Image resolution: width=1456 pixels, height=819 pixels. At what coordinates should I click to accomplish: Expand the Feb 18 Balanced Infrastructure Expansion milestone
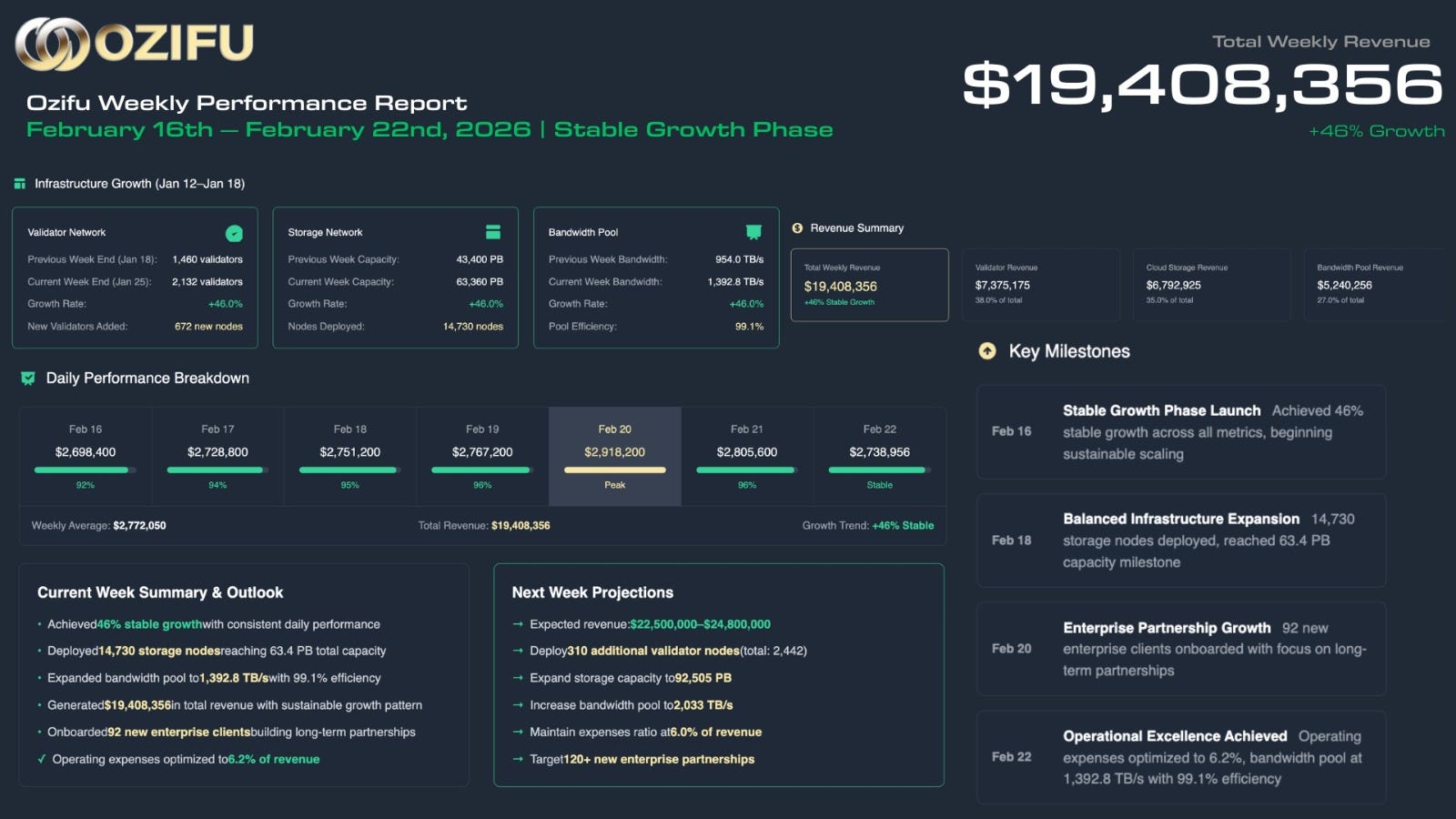(1180, 540)
